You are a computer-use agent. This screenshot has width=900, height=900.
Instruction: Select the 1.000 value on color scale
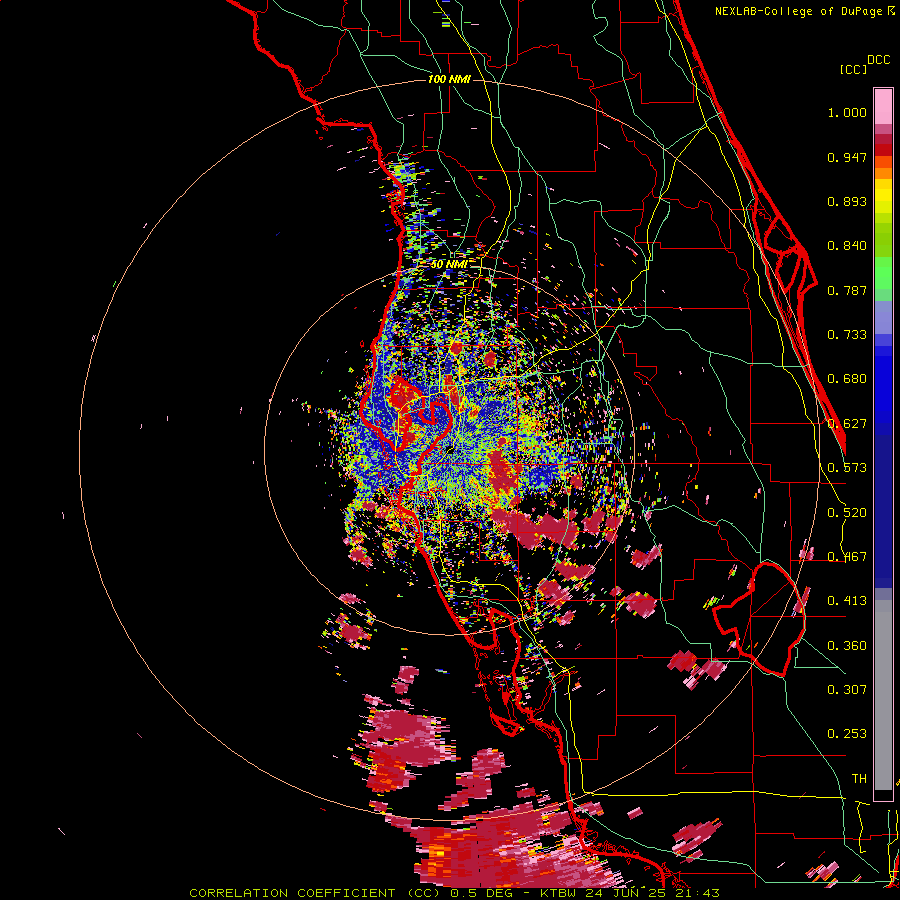pos(847,112)
